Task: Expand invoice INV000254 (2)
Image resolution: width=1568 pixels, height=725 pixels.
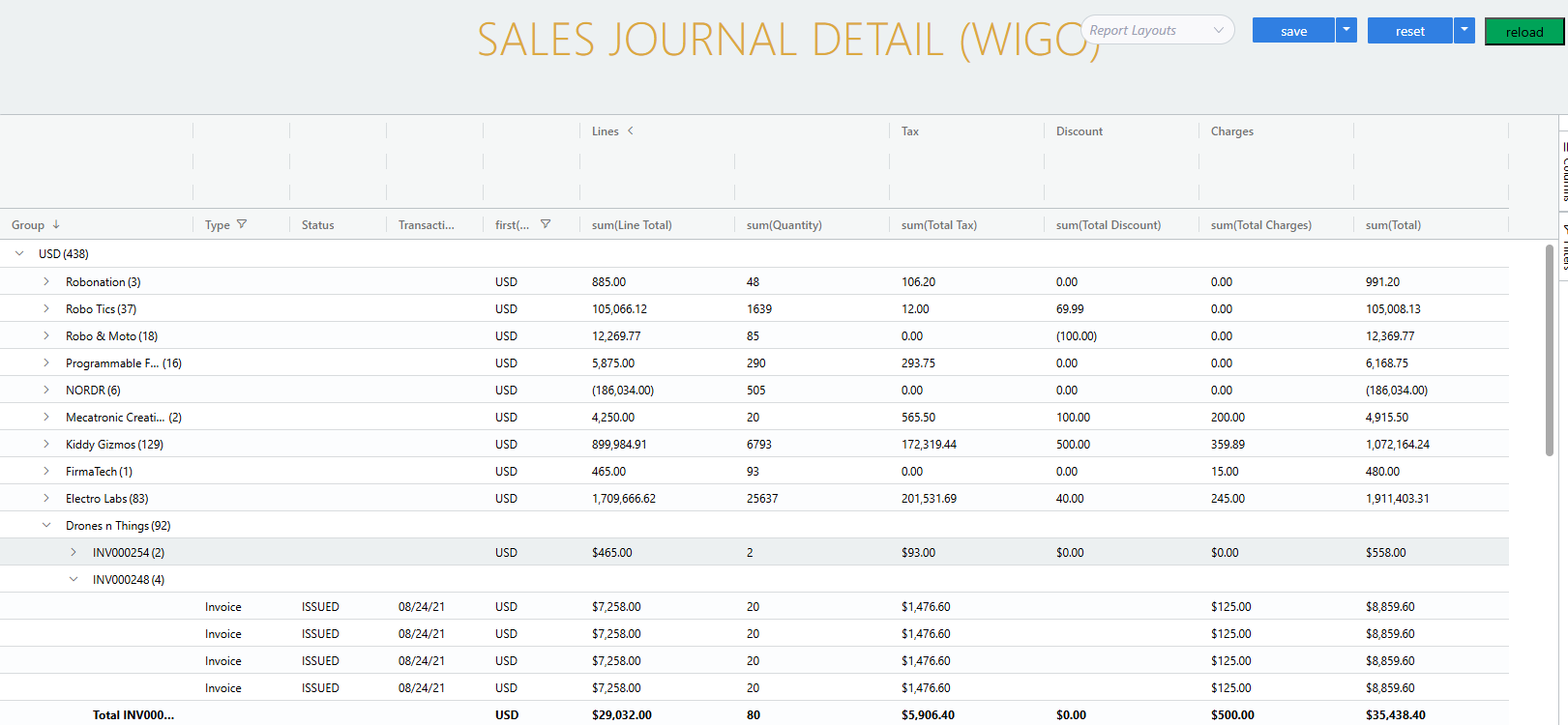Action: [x=74, y=552]
